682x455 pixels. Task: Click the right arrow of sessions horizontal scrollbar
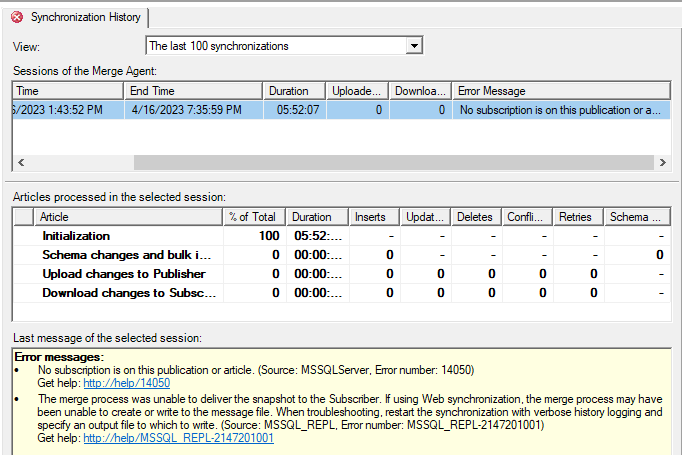(x=662, y=162)
